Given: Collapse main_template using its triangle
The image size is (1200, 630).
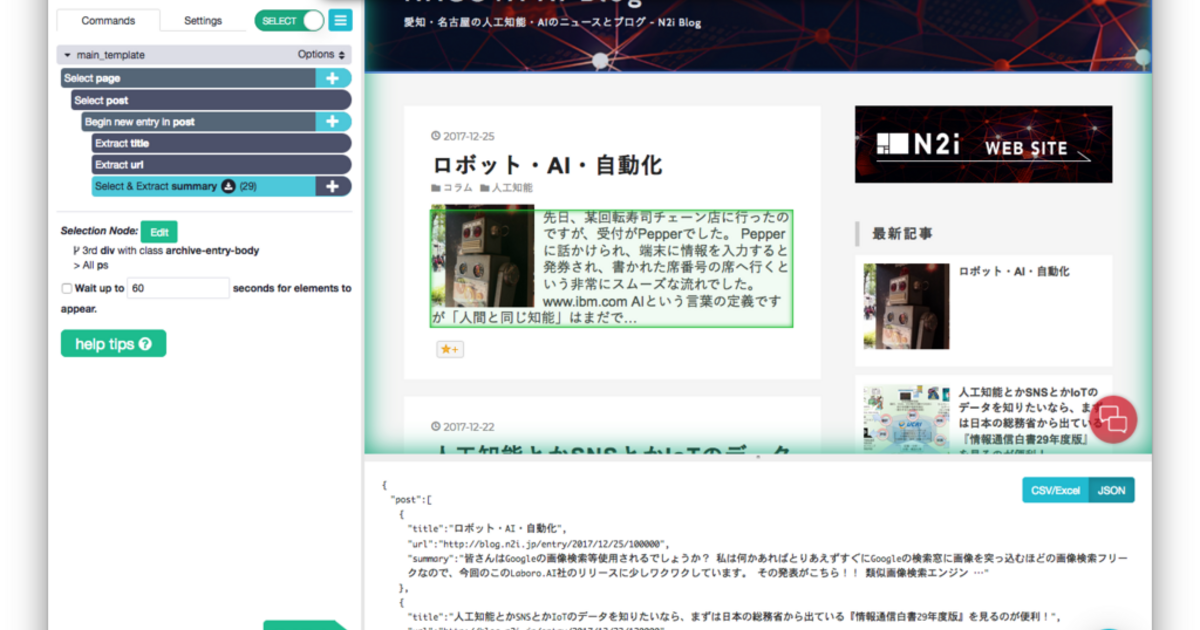Looking at the screenshot, I should 69,54.
